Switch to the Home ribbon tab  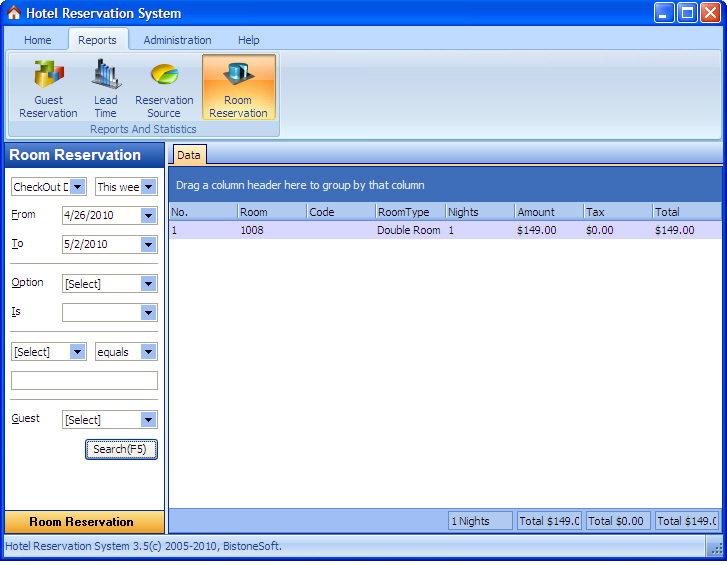(x=38, y=40)
